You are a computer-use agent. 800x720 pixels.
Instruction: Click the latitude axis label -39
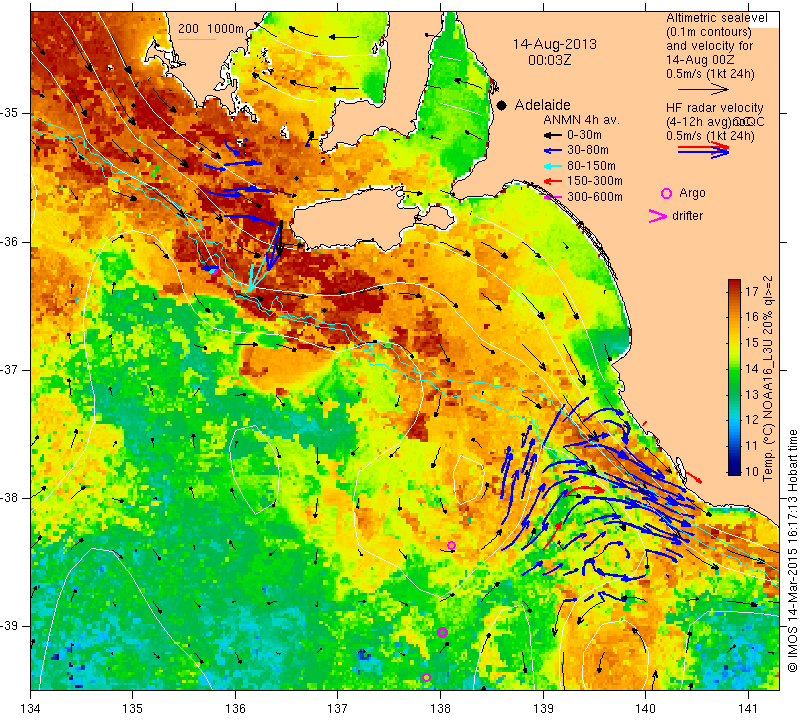[9, 626]
